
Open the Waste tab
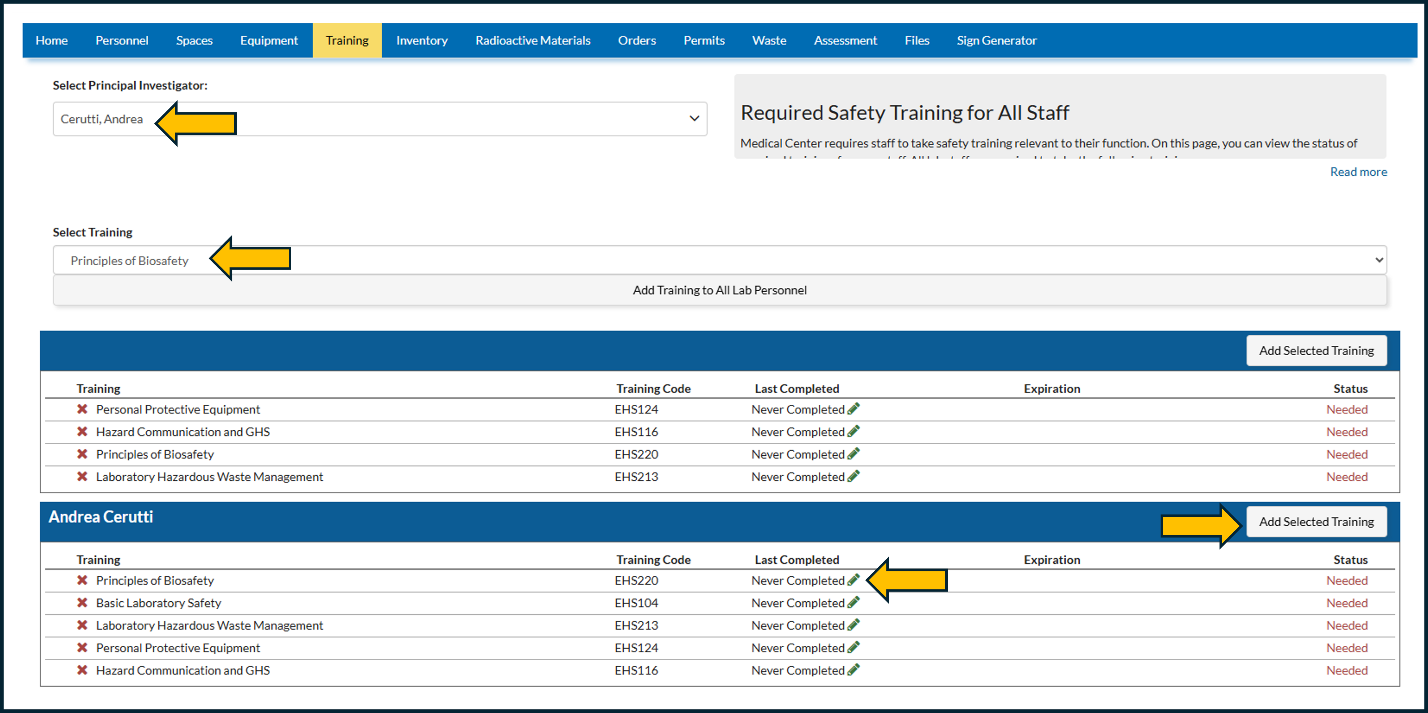(x=769, y=41)
